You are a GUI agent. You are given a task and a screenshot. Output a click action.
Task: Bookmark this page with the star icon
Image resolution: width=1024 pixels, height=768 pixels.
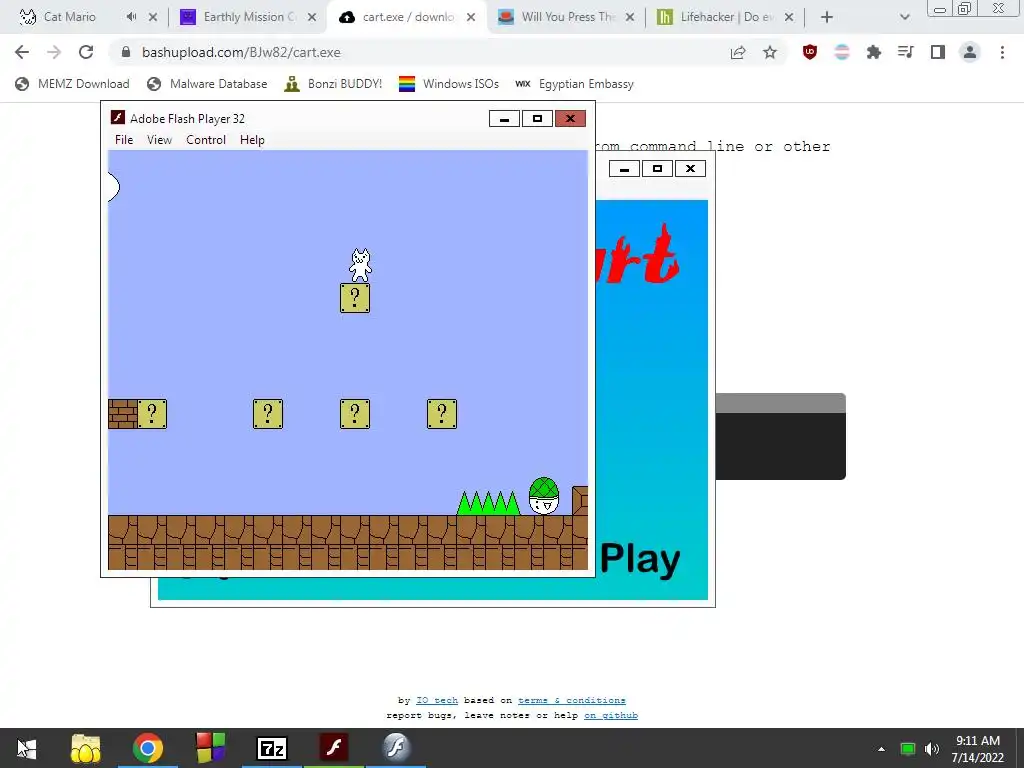770,52
